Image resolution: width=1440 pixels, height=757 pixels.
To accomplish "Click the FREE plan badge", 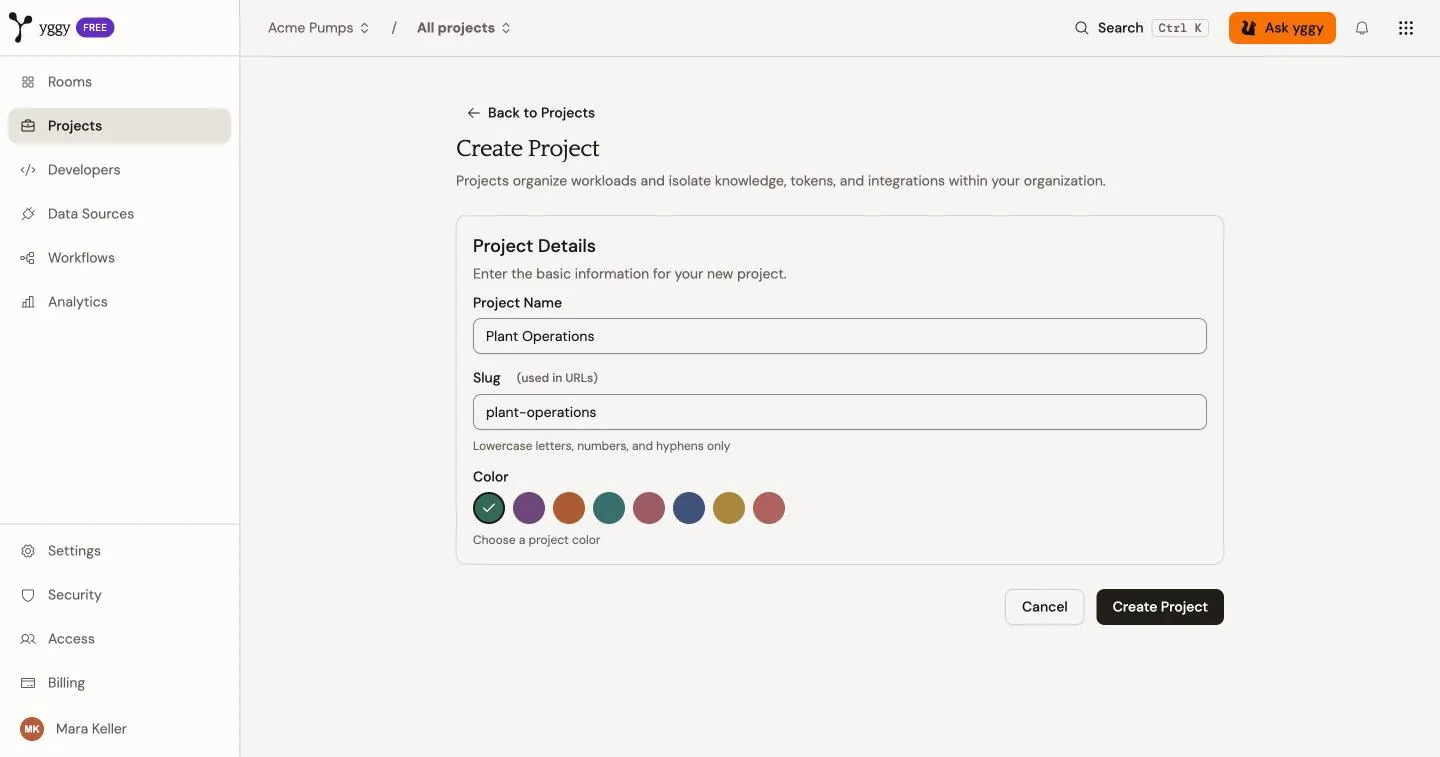I will point(95,28).
